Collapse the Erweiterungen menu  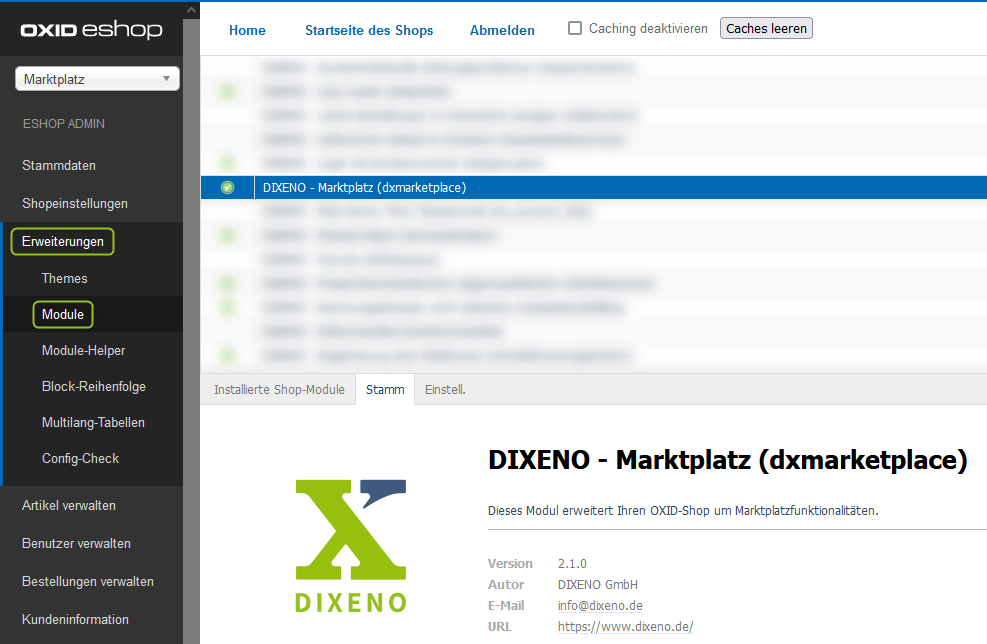coord(62,242)
